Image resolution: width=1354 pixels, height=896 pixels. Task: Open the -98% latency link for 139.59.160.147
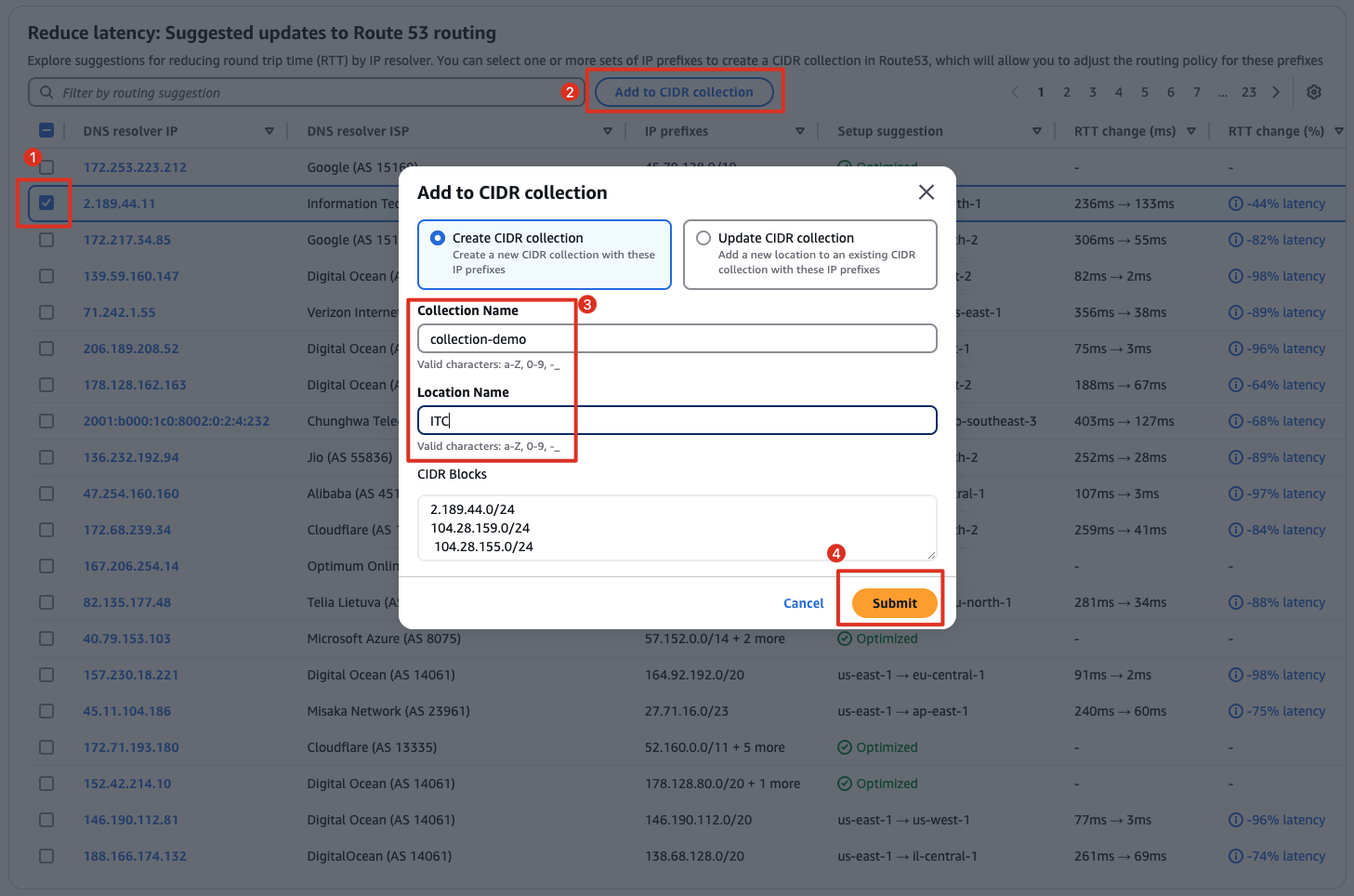pyautogui.click(x=1286, y=276)
